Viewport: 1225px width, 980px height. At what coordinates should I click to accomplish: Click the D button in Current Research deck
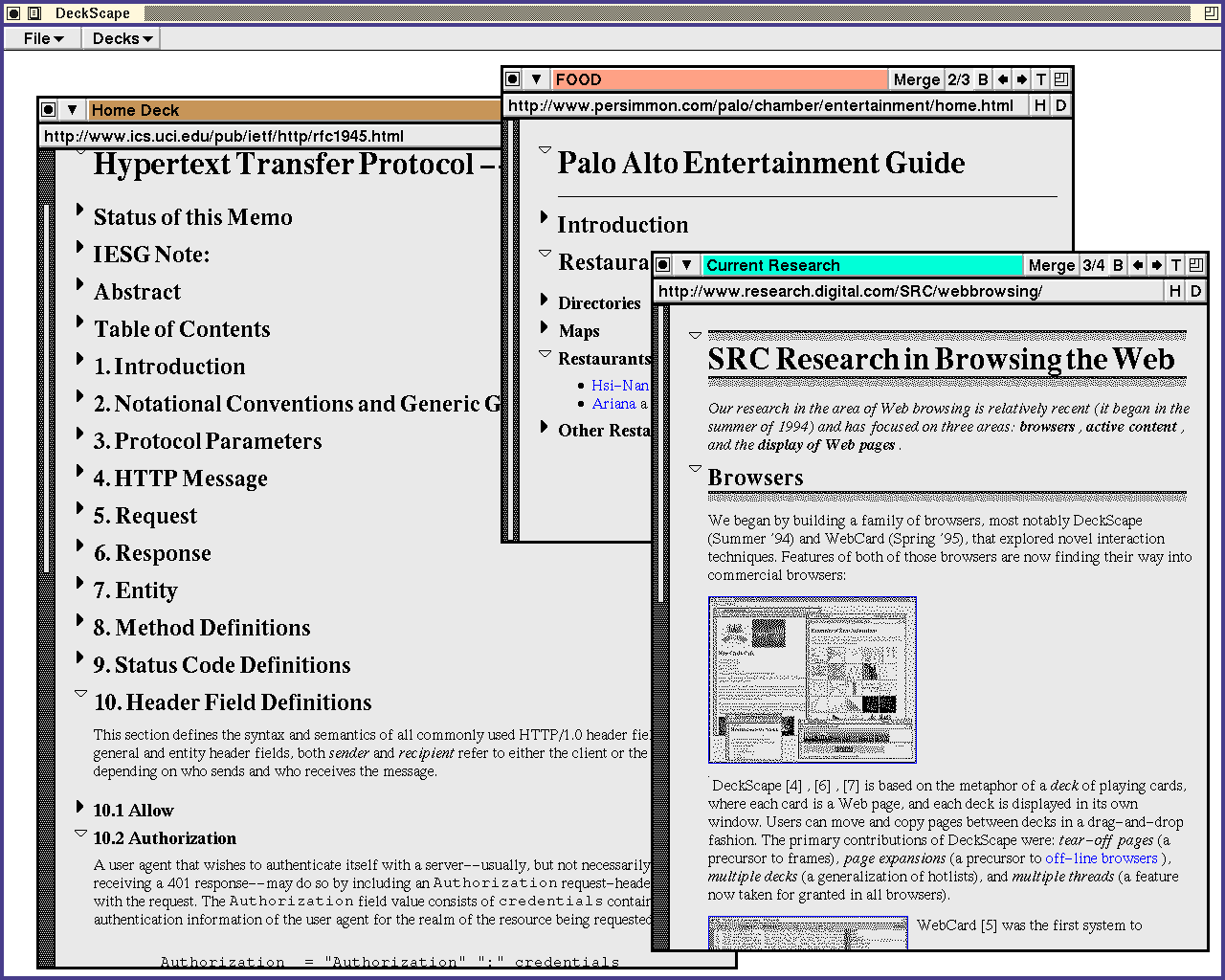pos(1195,291)
